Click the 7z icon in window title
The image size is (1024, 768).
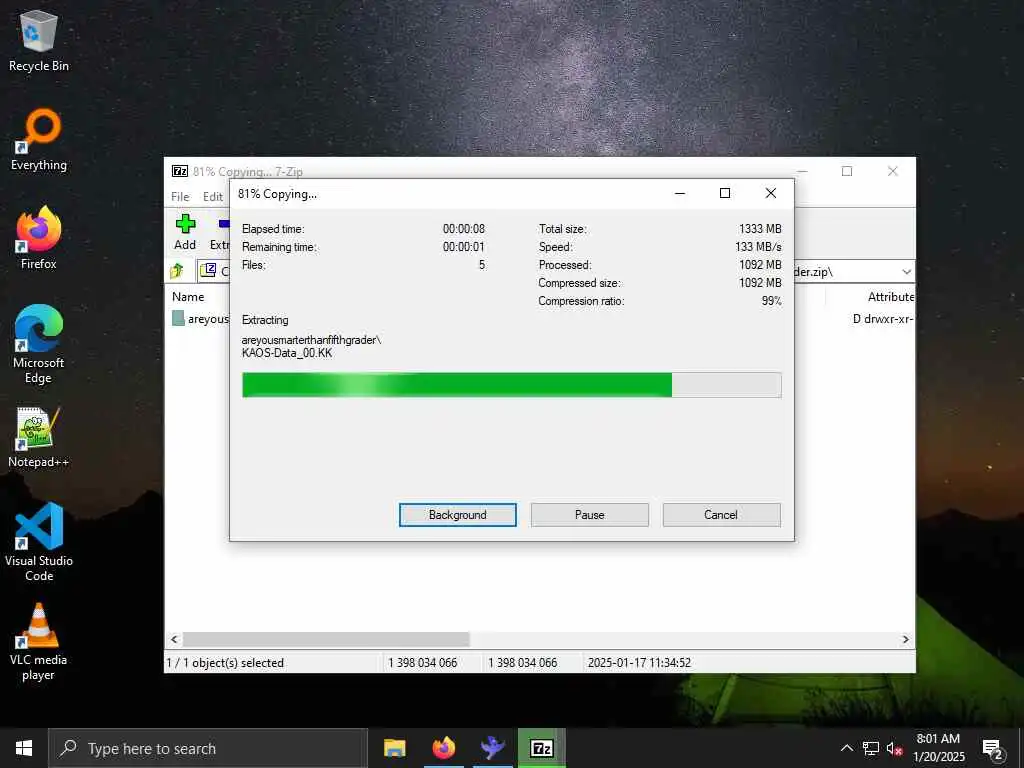click(x=180, y=171)
